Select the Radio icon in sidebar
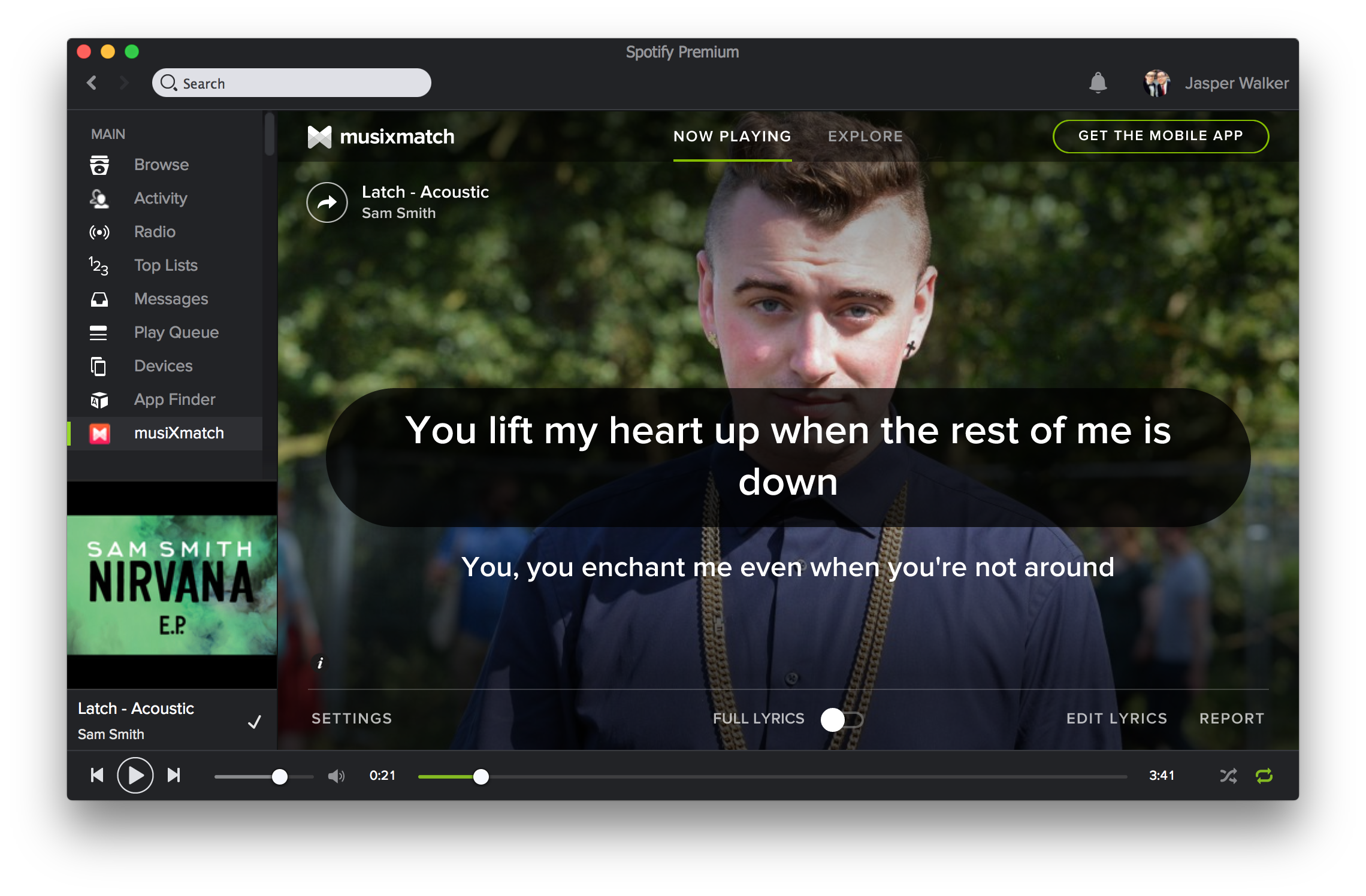Image resolution: width=1366 pixels, height=896 pixels. pos(99,232)
